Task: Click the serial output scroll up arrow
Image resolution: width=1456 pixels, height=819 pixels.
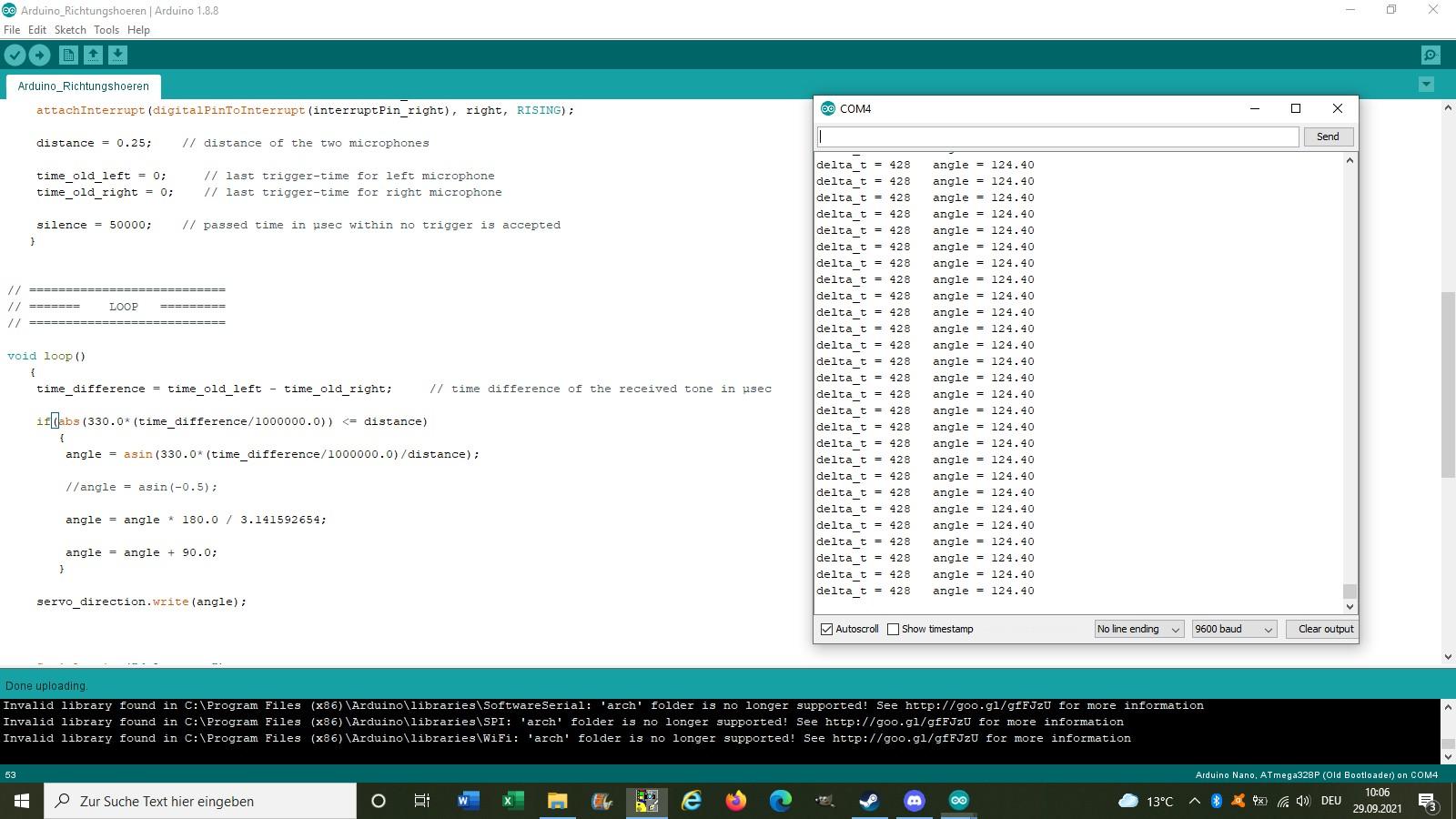Action: pos(1350,161)
